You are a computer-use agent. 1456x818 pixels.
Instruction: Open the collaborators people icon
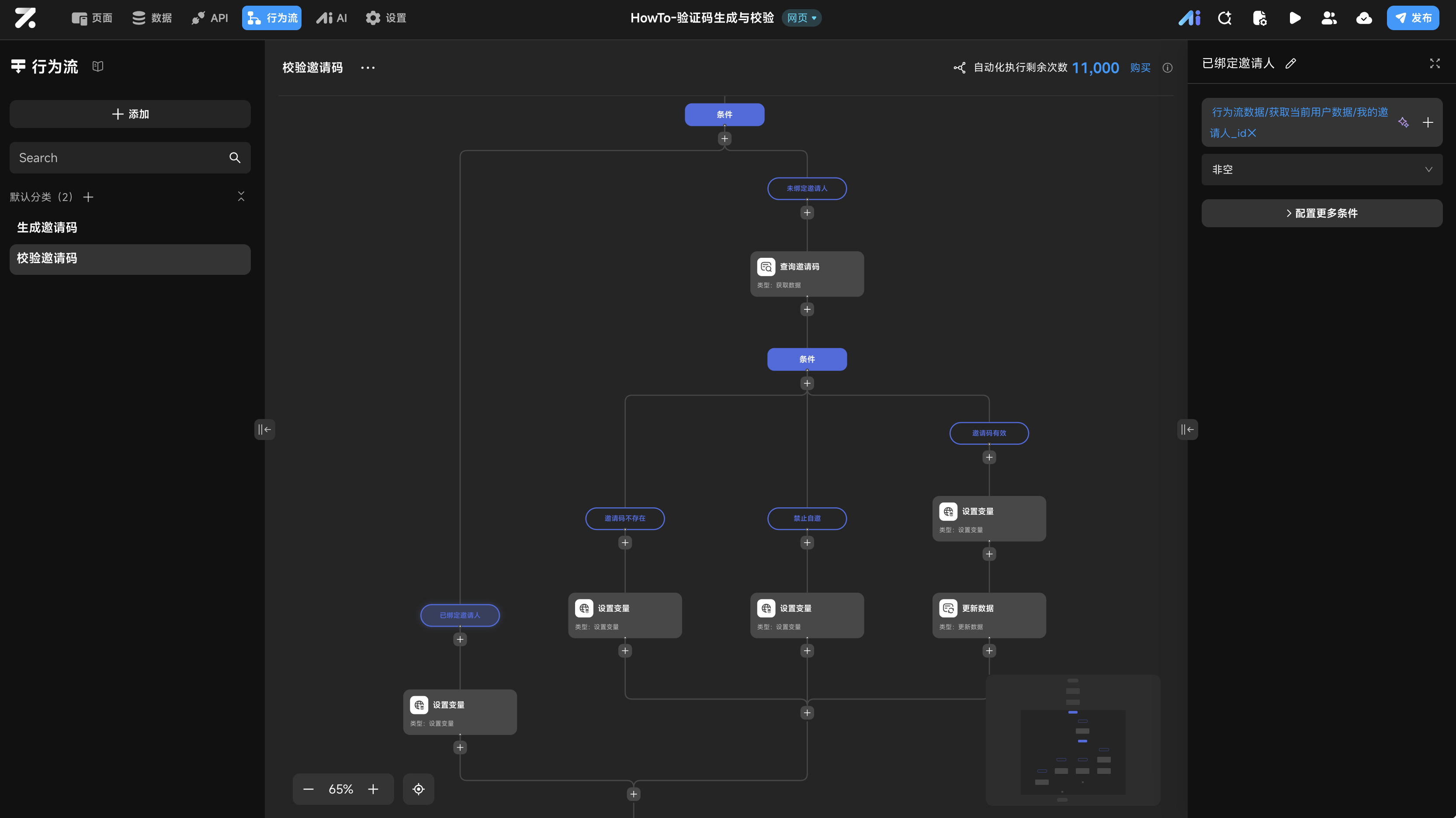point(1329,18)
